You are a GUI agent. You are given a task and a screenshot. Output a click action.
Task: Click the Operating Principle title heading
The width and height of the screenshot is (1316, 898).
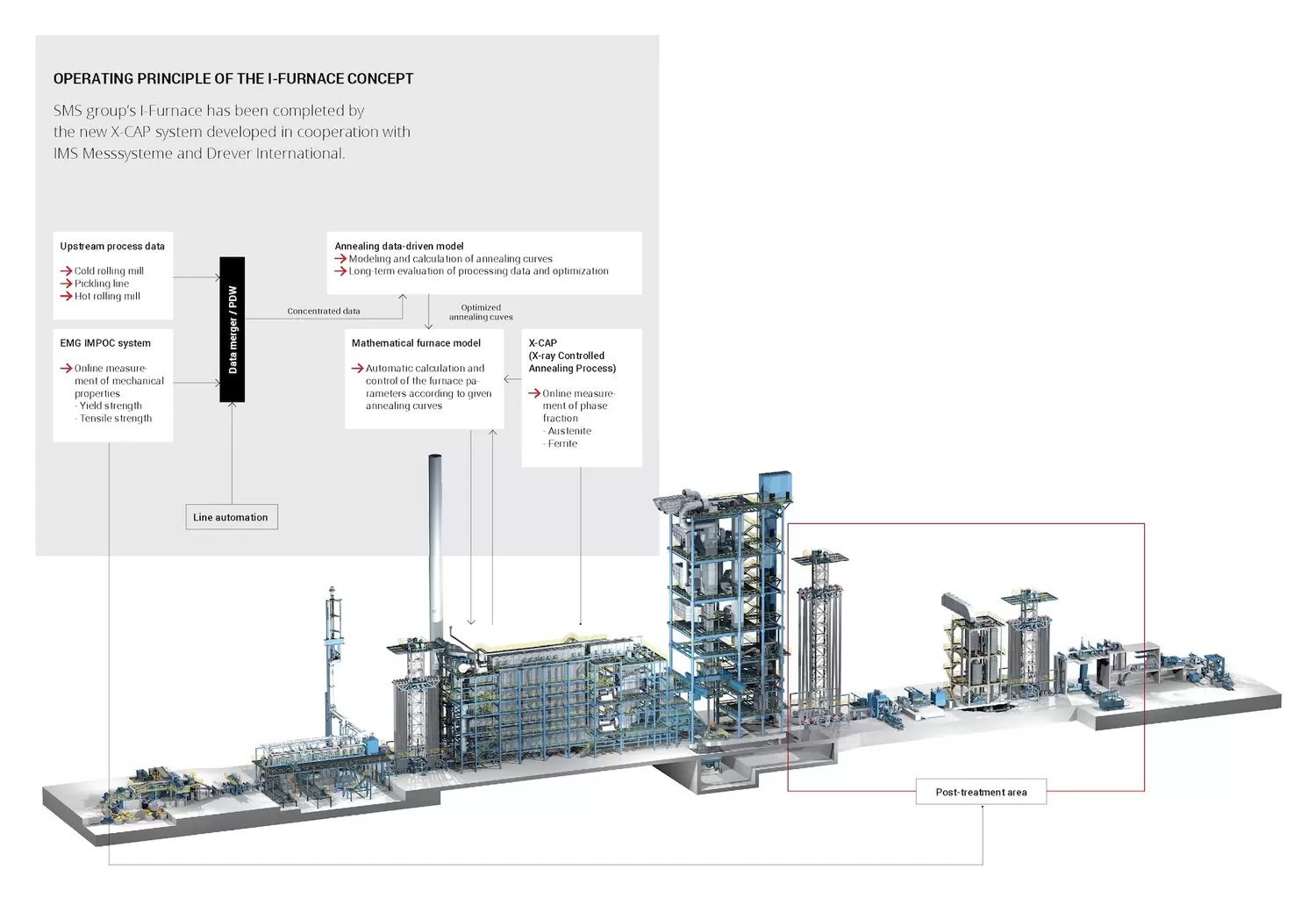[233, 79]
